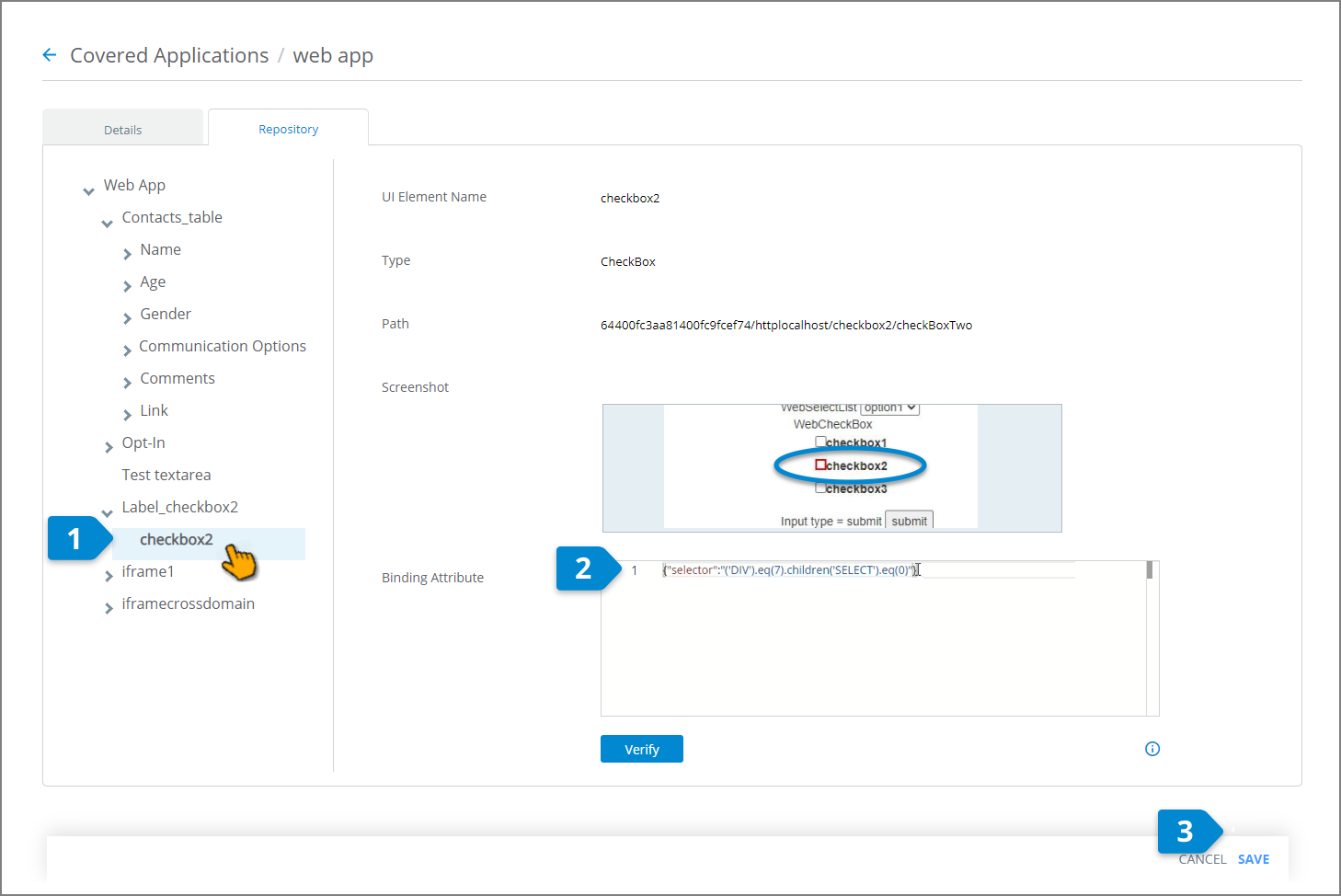Expand the iframe1 node chevron
Viewport: 1341px width, 896px height.
[x=109, y=576]
